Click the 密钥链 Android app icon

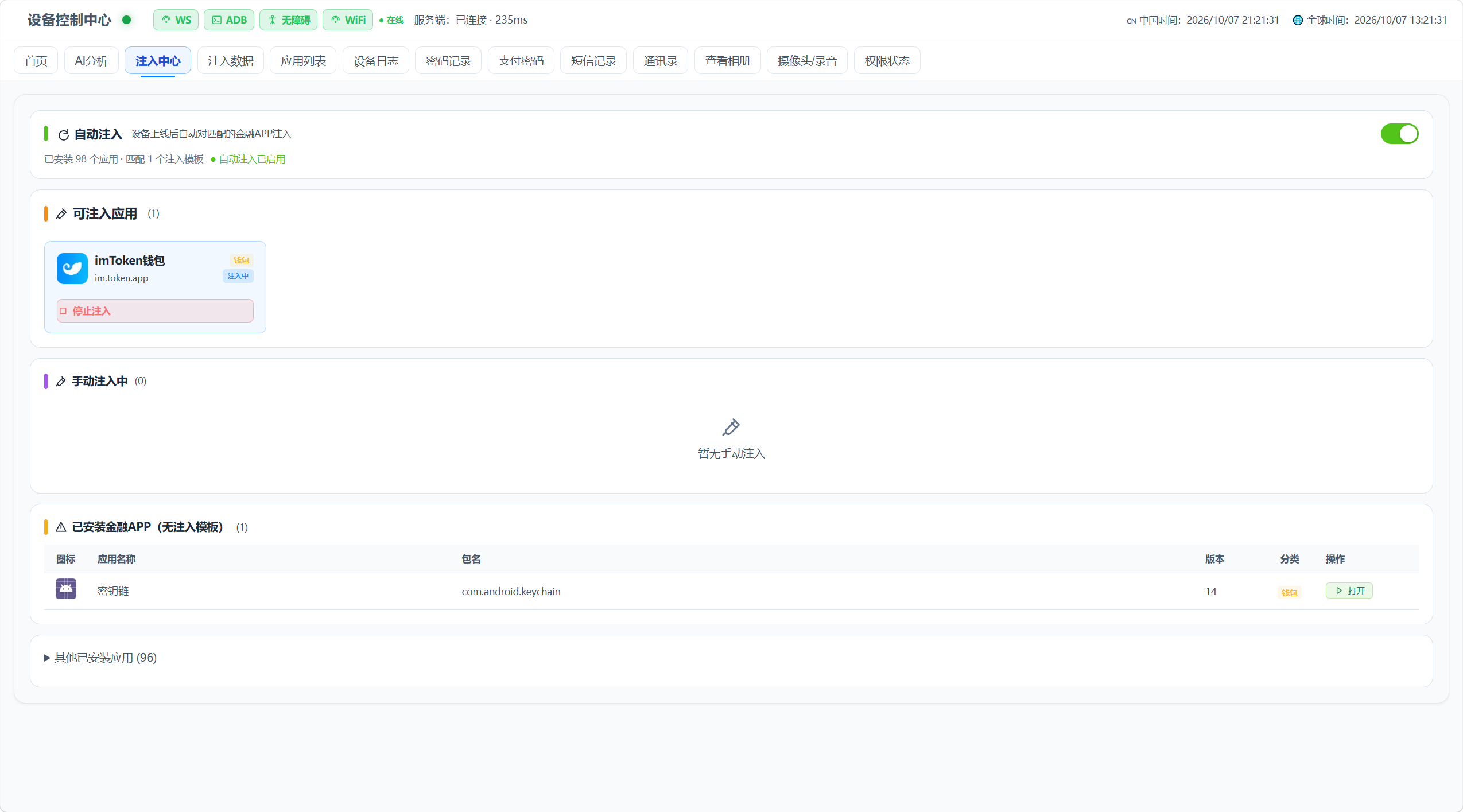[x=66, y=589]
